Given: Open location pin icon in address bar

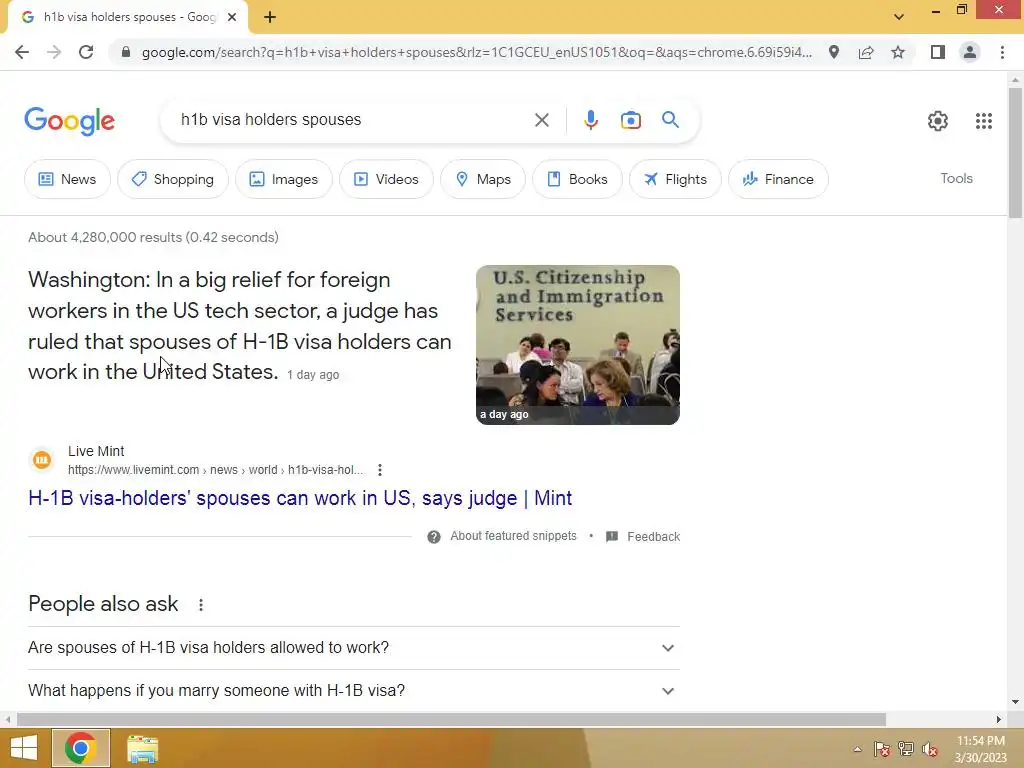Looking at the screenshot, I should 834,52.
